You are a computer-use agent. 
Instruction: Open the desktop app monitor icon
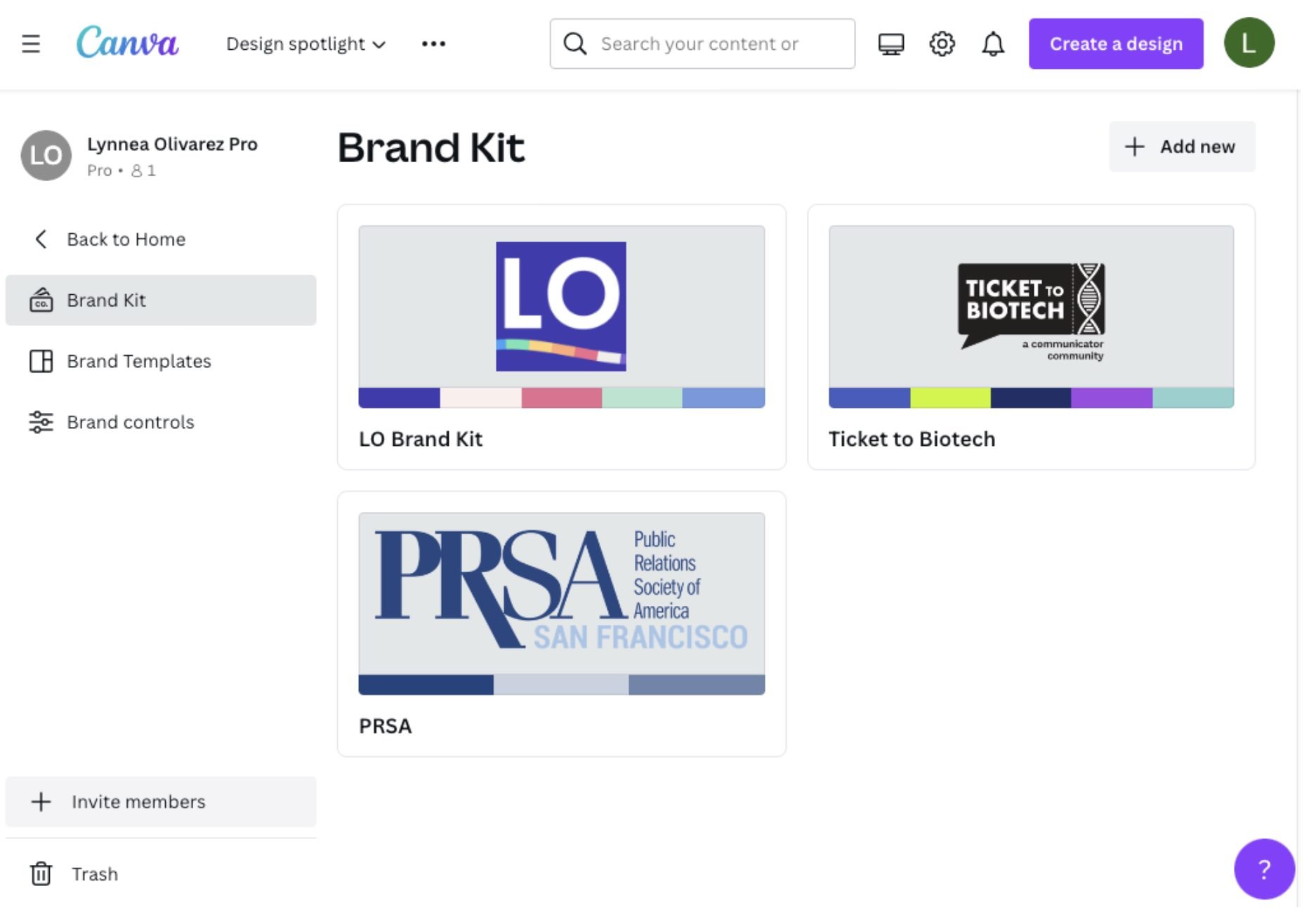[x=891, y=44]
